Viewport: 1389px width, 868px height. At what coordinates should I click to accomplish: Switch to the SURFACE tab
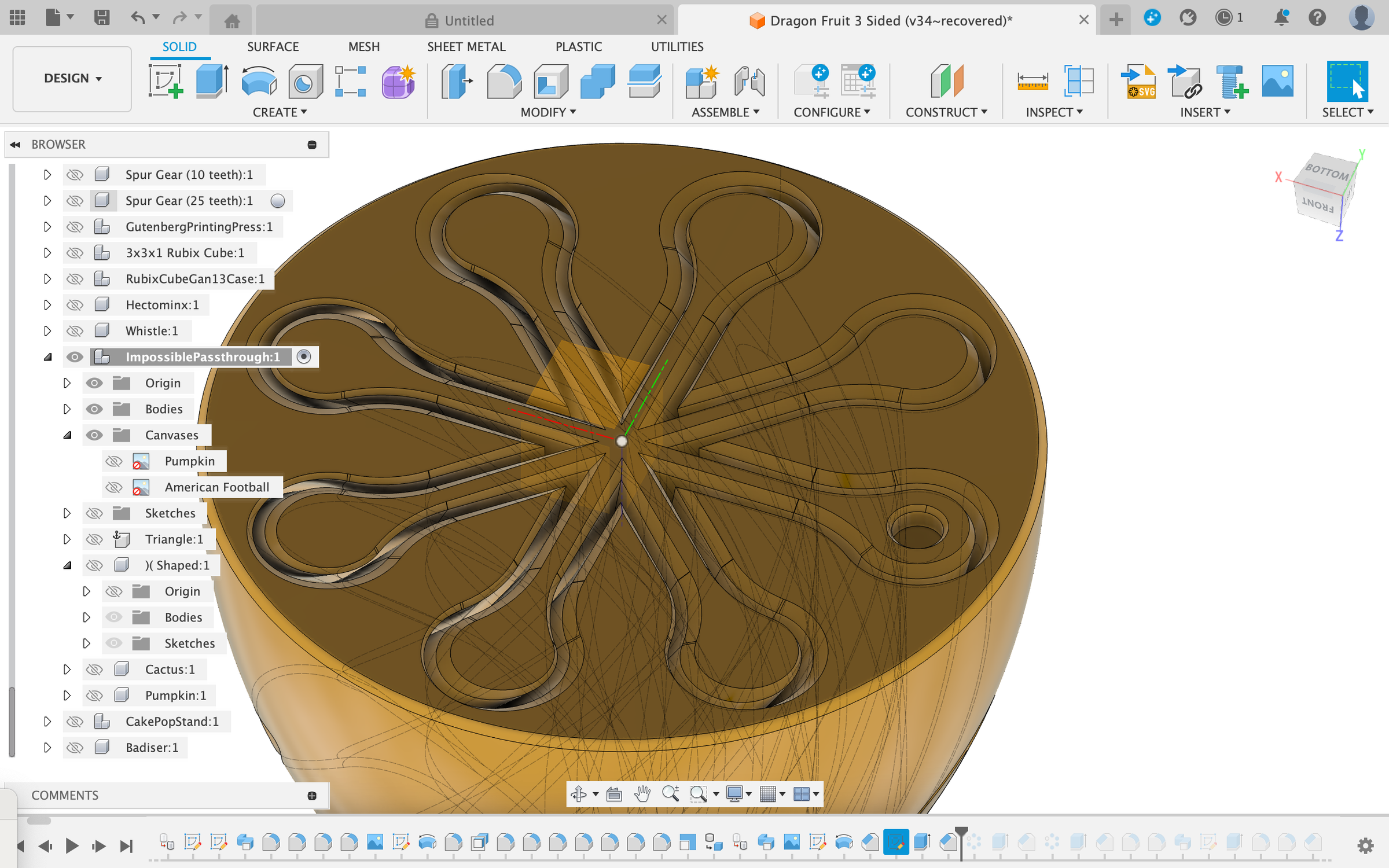click(x=273, y=46)
